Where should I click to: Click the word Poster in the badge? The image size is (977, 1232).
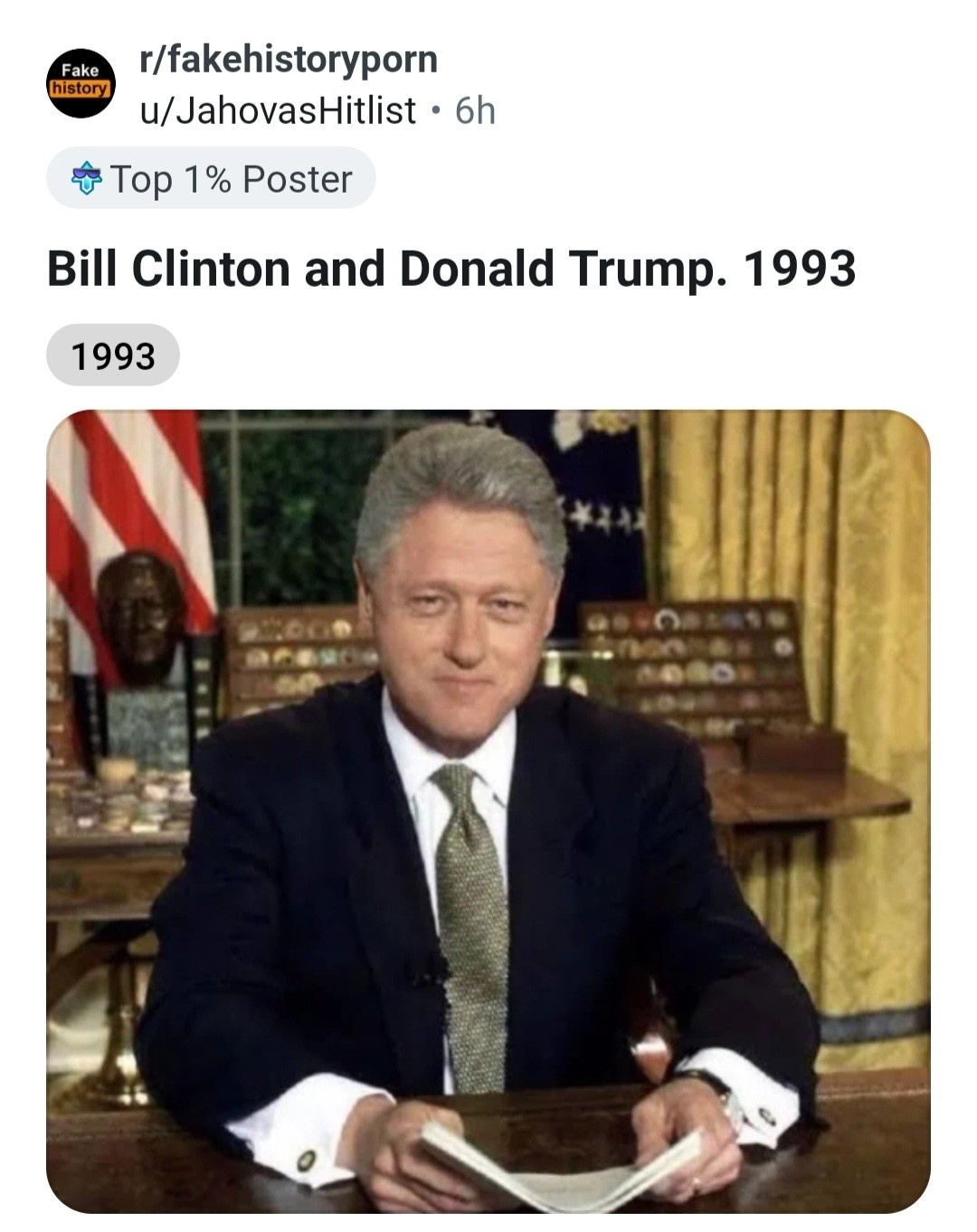(x=297, y=179)
